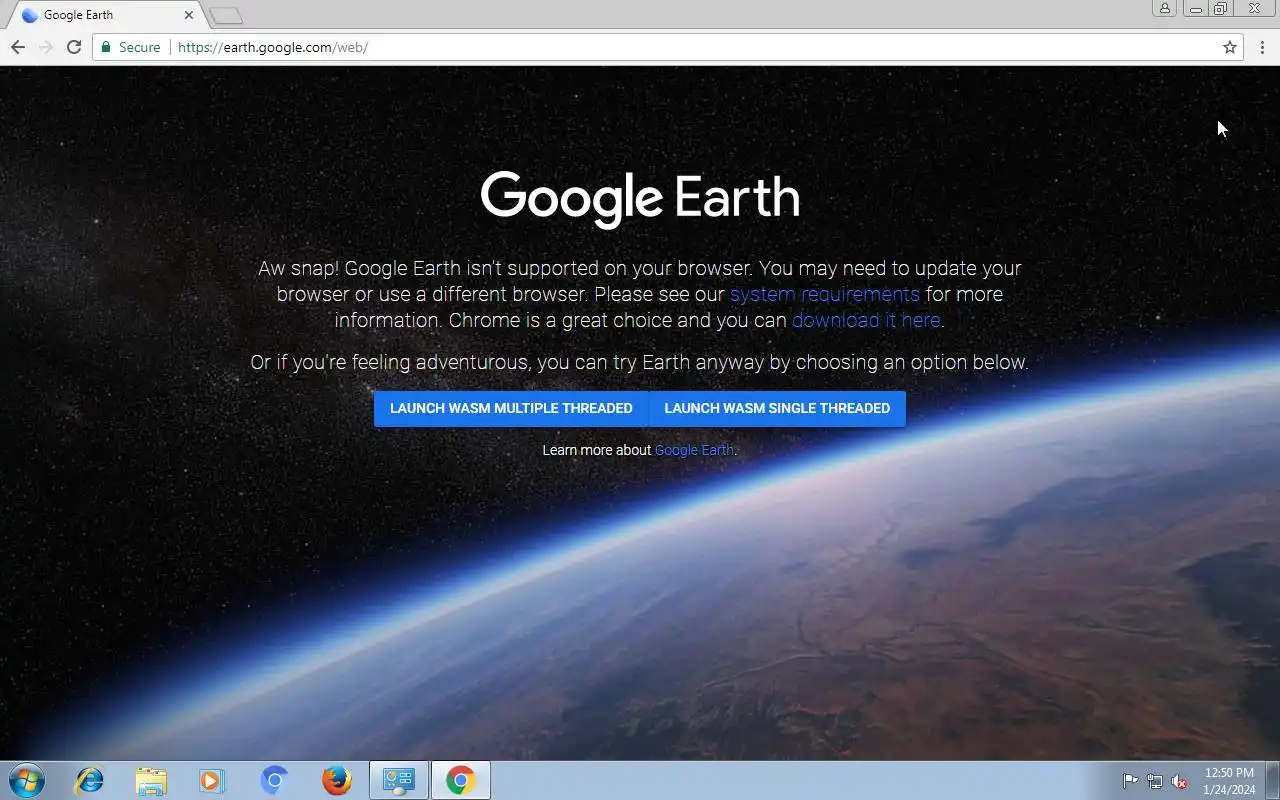Click the browser Forward arrow
Viewport: 1280px width, 800px height.
pyautogui.click(x=45, y=47)
